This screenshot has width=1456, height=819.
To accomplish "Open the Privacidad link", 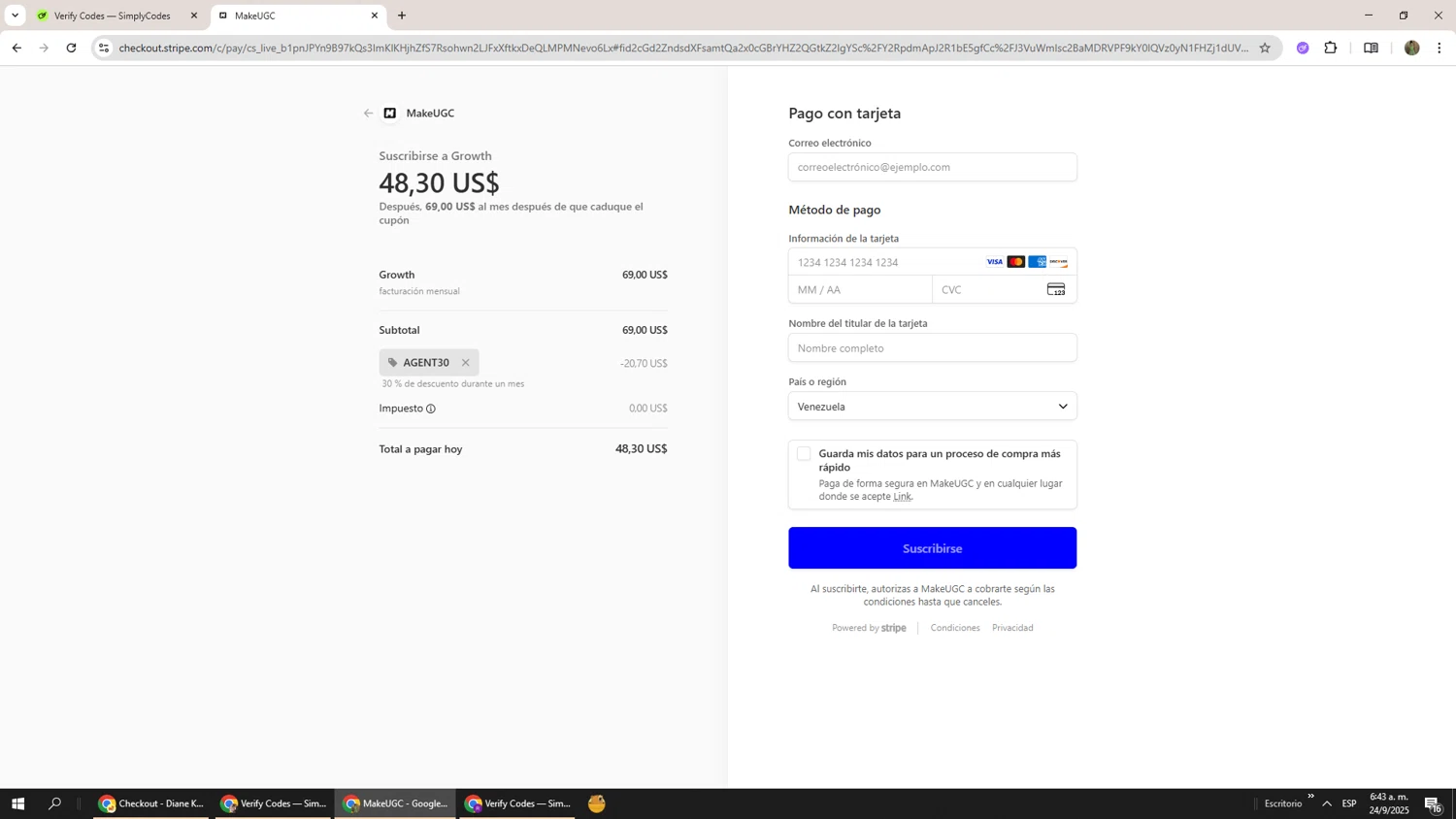I will click(1012, 628).
